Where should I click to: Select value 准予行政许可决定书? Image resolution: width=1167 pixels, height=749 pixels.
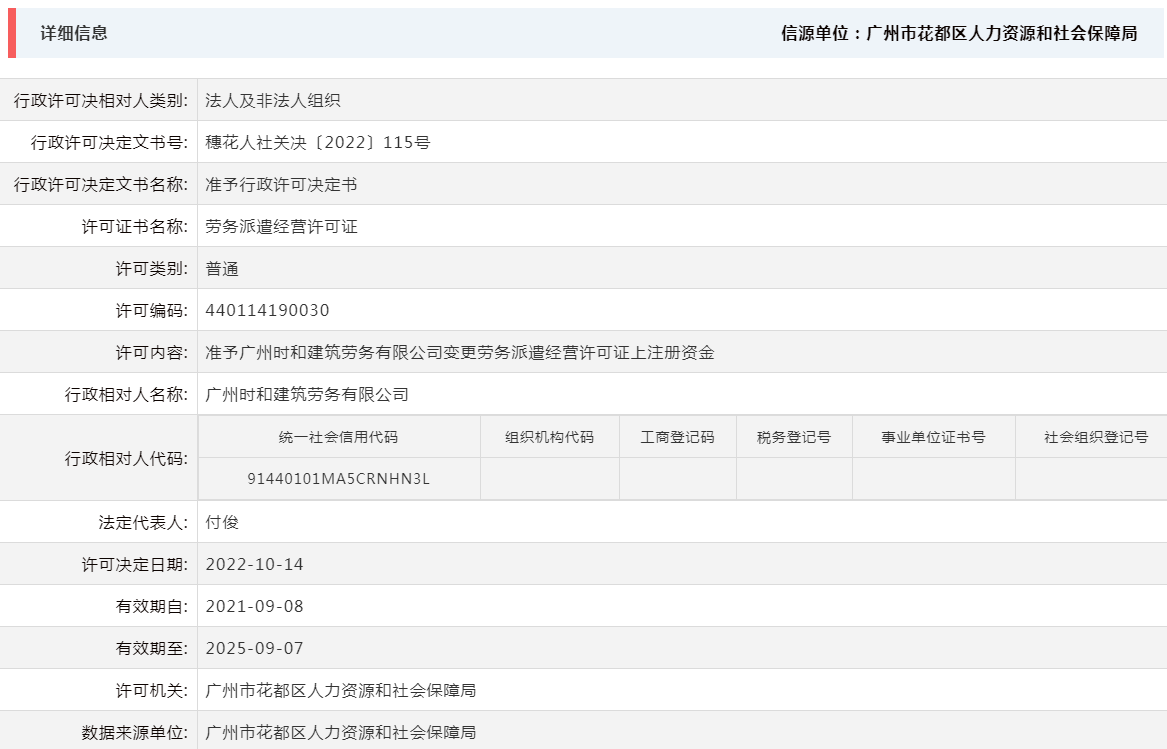coord(281,185)
